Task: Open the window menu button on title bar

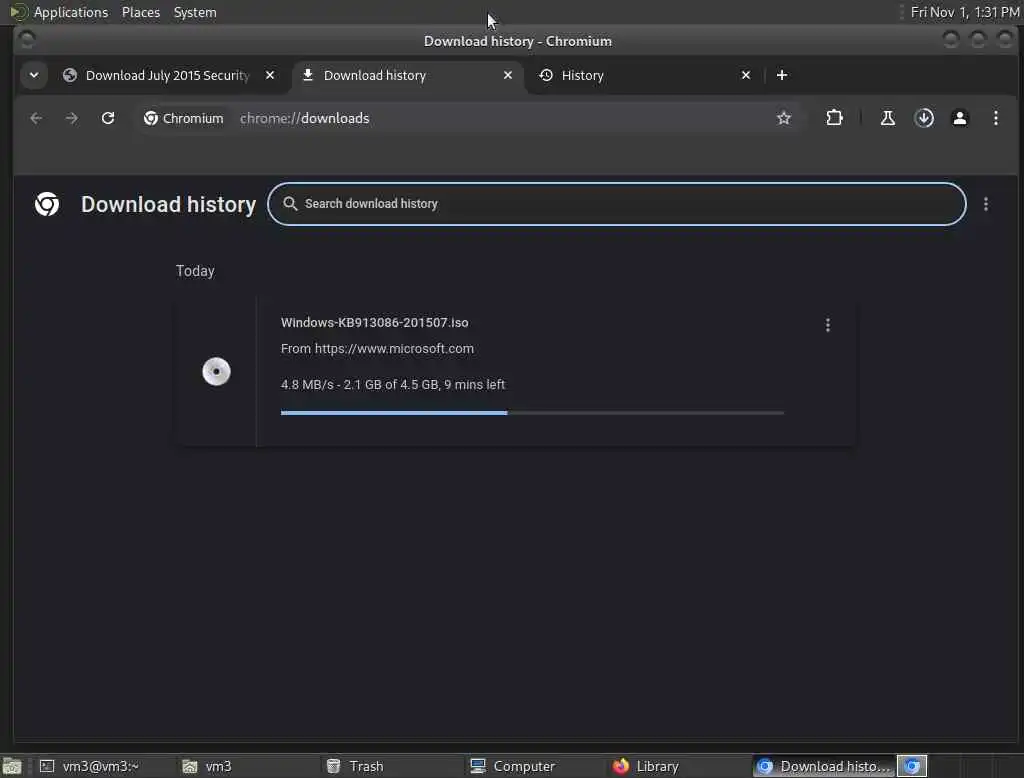Action: pos(26,40)
